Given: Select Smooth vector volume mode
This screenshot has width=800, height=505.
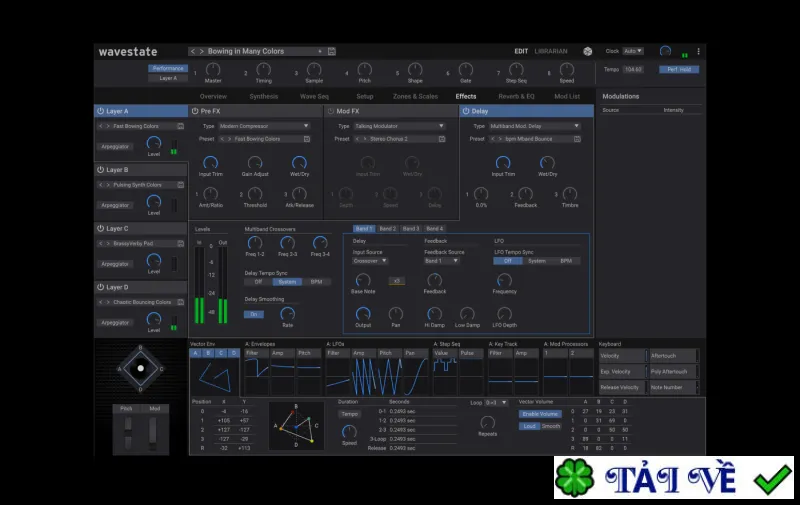Looking at the screenshot, I should pos(551,426).
